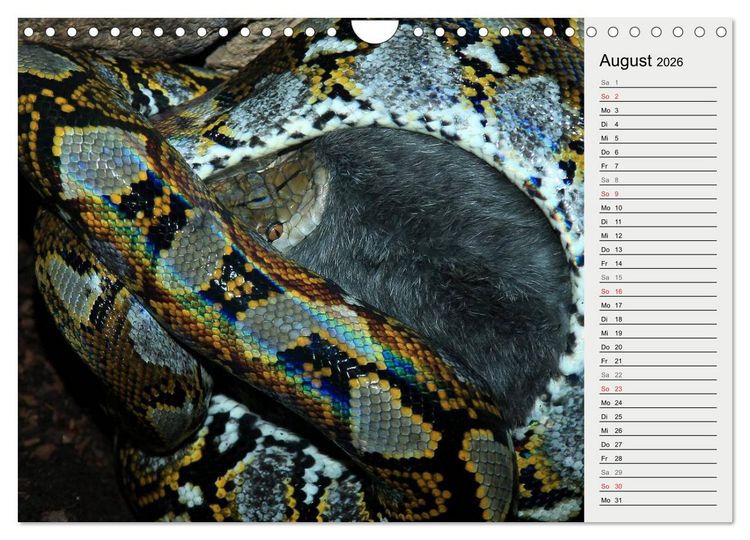The image size is (750, 540).
Task: Click Di 25 date entry
Action: coord(658,417)
